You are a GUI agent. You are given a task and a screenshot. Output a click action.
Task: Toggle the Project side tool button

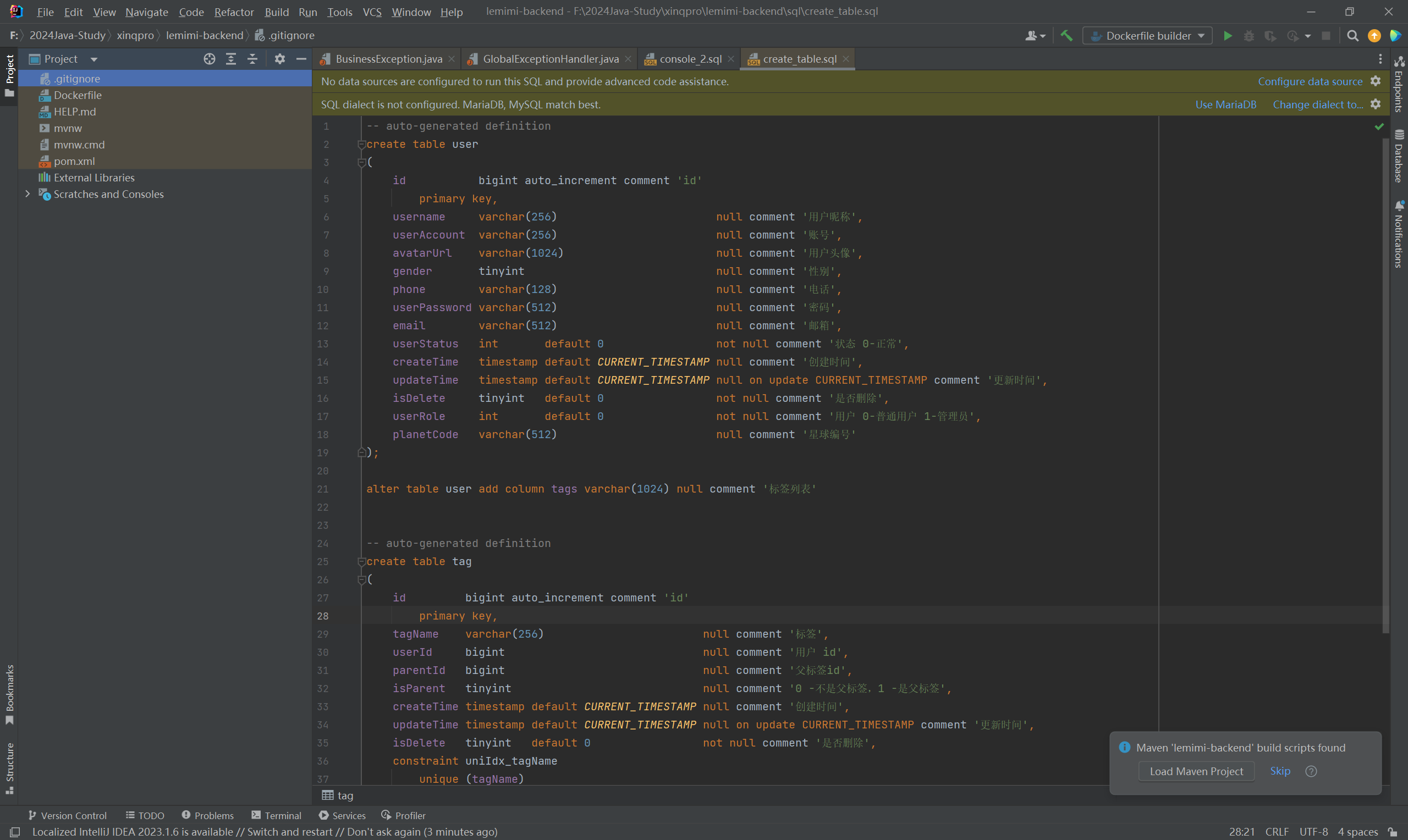click(9, 76)
